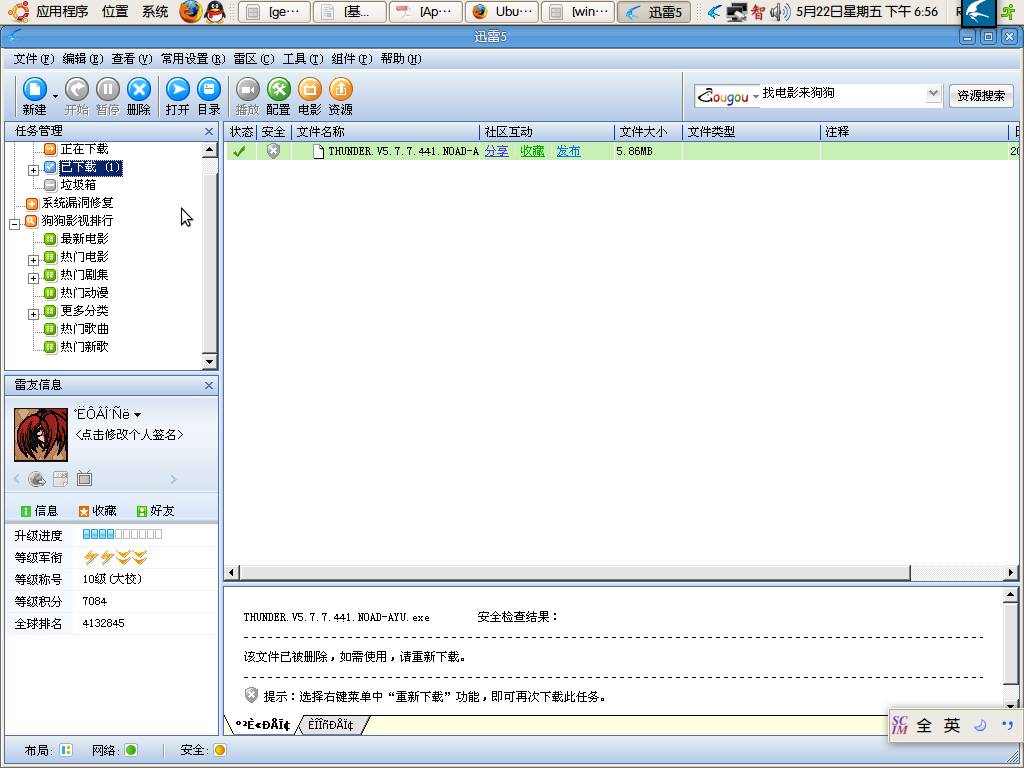Sort by the 文件大小 column header
This screenshot has height=768, width=1024.
[648, 132]
